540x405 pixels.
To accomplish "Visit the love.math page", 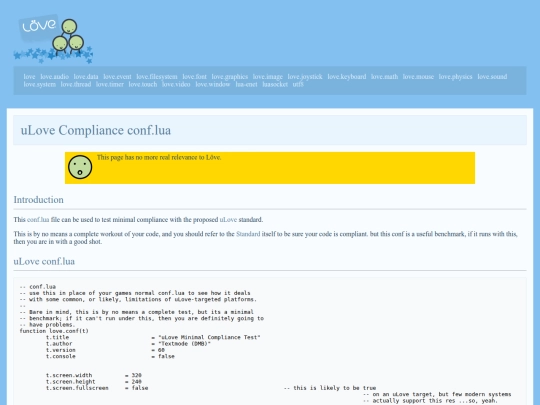I will (x=384, y=76).
